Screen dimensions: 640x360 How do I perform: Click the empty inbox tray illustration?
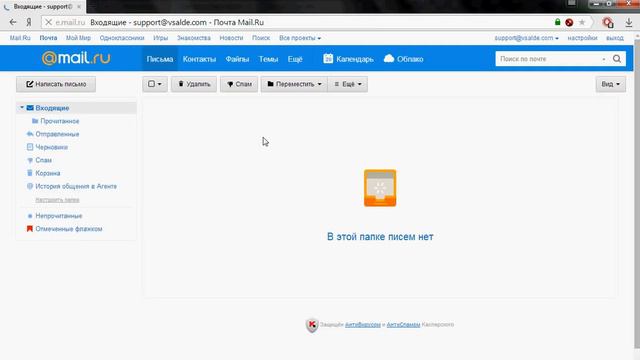(380, 188)
